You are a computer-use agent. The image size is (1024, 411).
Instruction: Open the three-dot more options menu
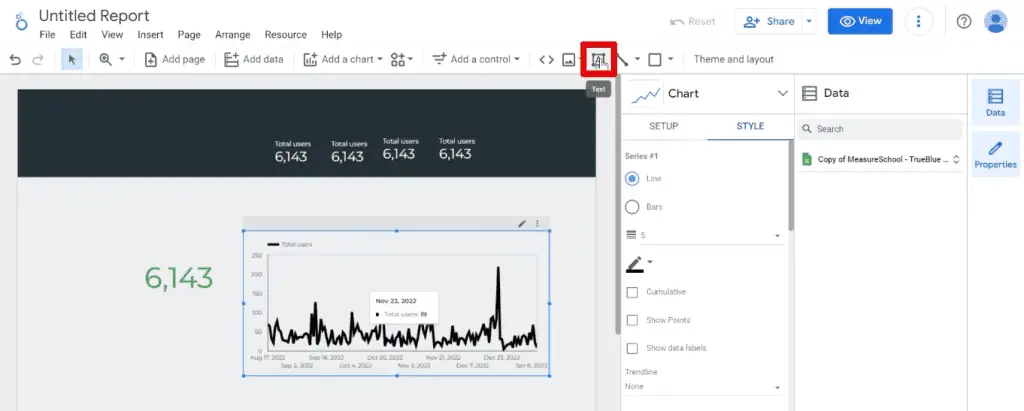[919, 21]
